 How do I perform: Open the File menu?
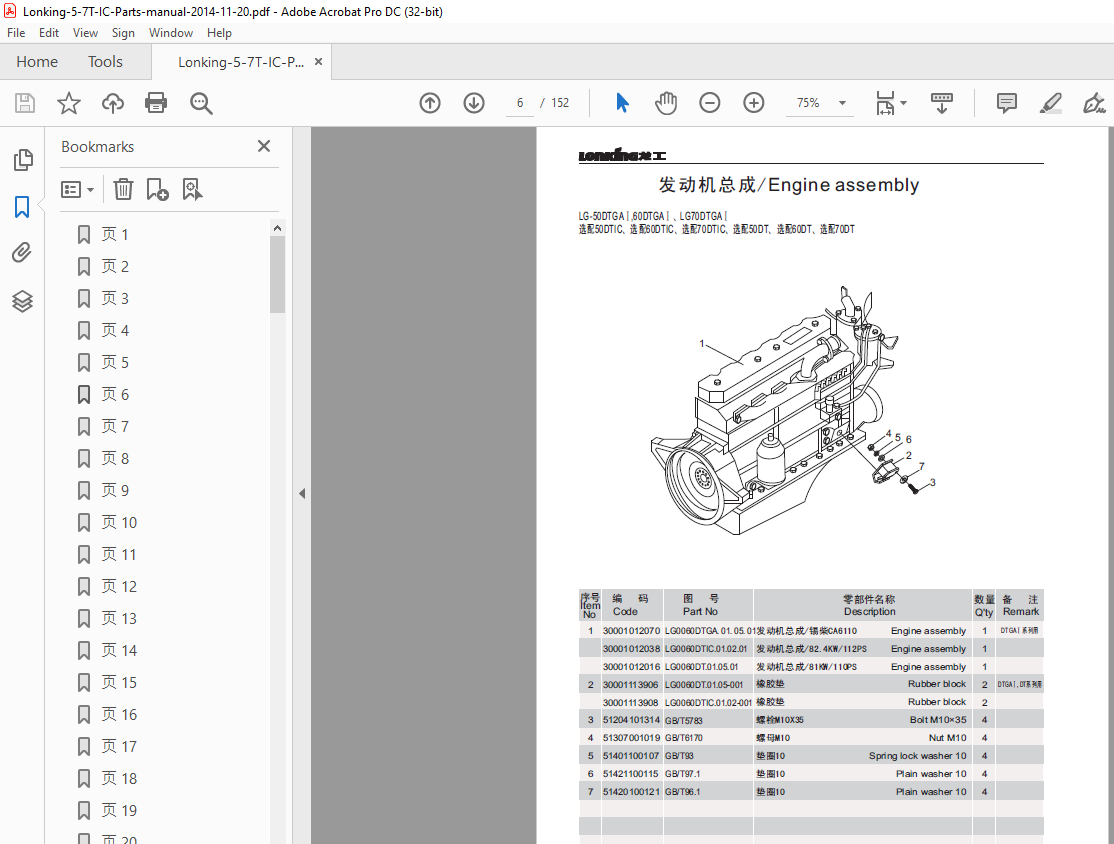pyautogui.click(x=16, y=33)
